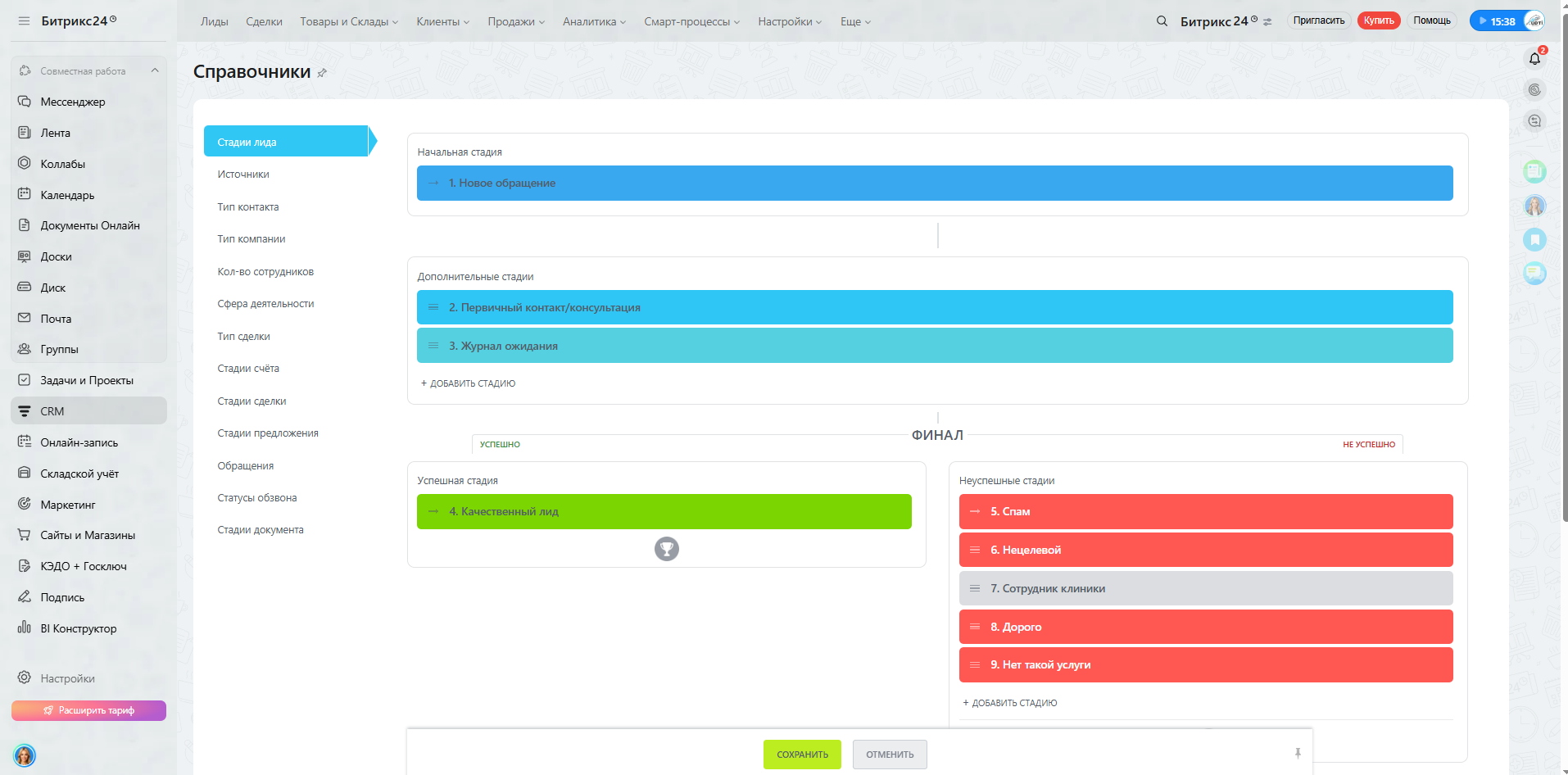The height and width of the screenshot is (775, 1568).
Task: Click the Расширить тариф button
Action: 88,710
